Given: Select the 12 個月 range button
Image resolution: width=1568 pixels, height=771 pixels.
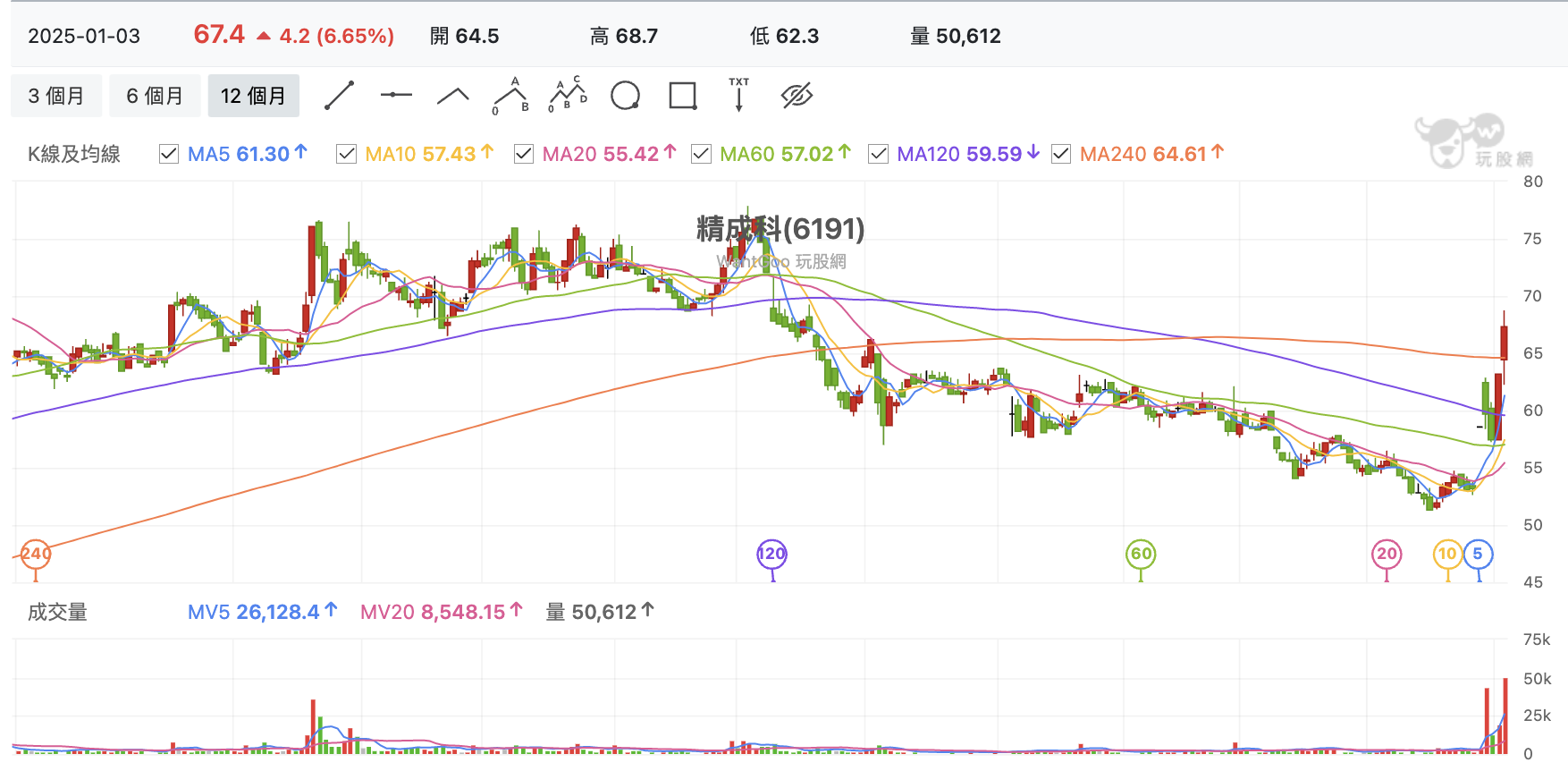Looking at the screenshot, I should tap(254, 96).
